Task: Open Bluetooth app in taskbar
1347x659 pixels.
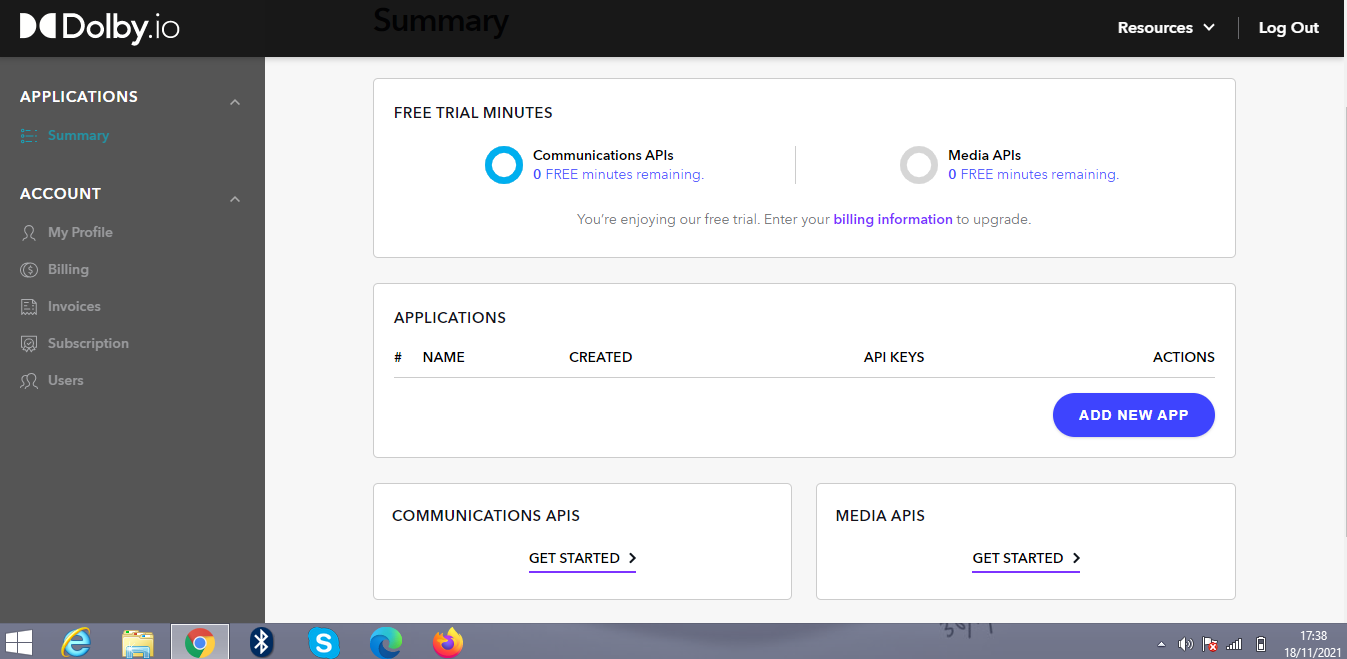Action: [262, 642]
